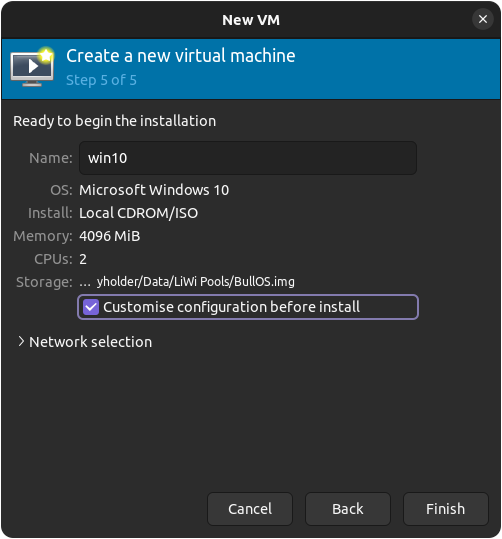Click the new virtual machine monitor icon
The image size is (502, 539).
[32, 67]
